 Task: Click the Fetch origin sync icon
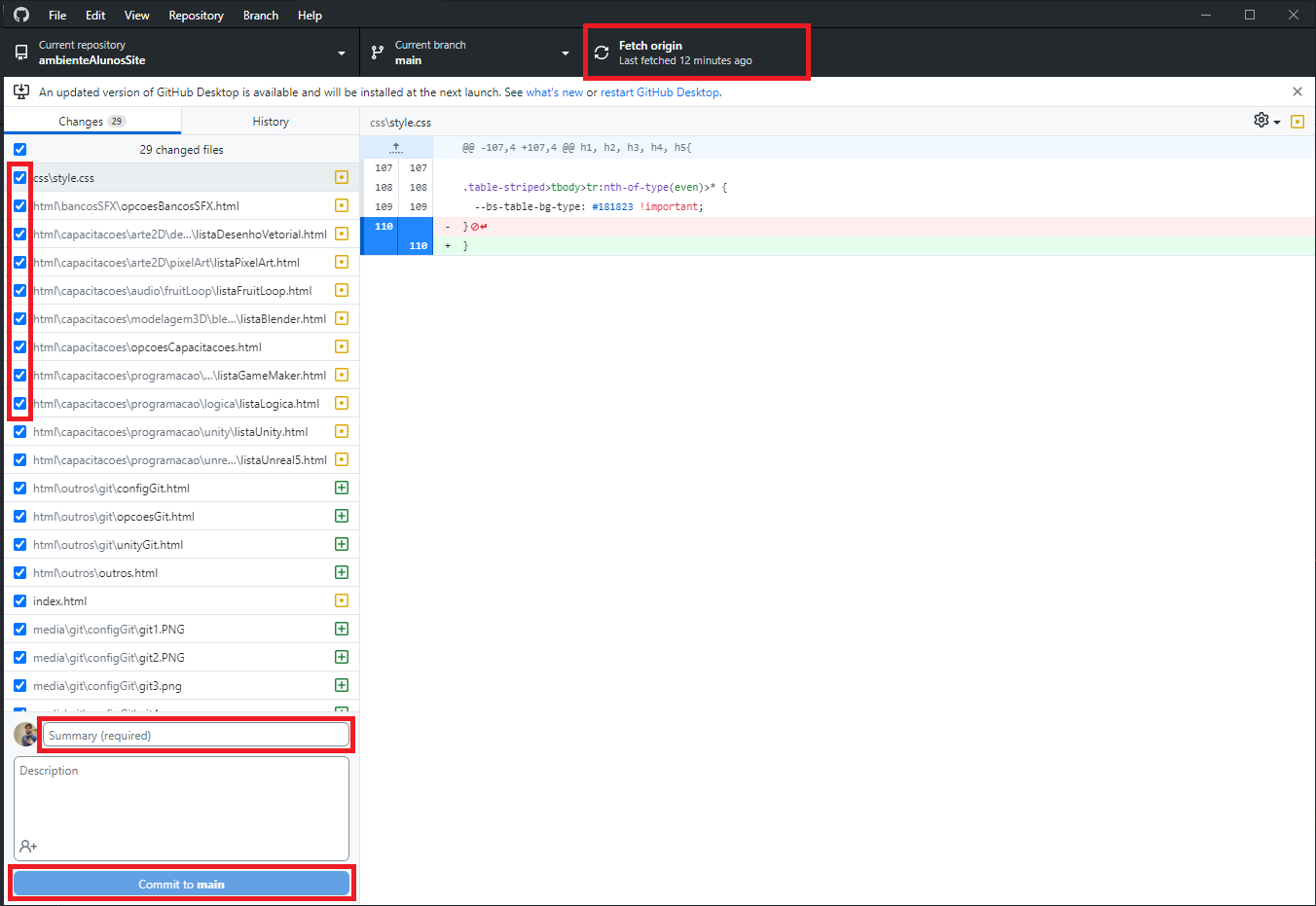coord(602,53)
